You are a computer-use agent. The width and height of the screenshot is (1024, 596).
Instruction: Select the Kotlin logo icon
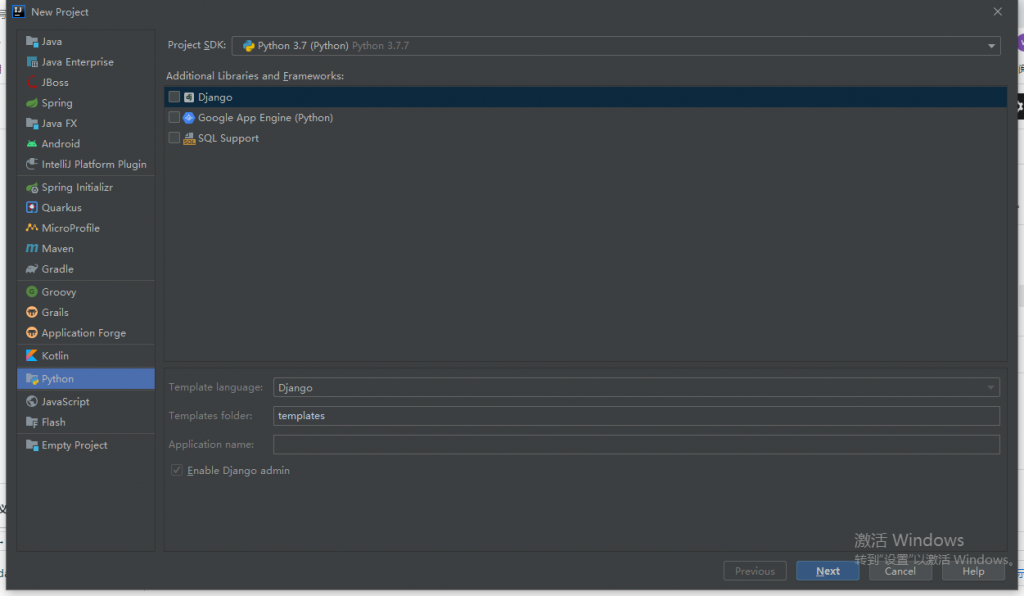coord(31,356)
